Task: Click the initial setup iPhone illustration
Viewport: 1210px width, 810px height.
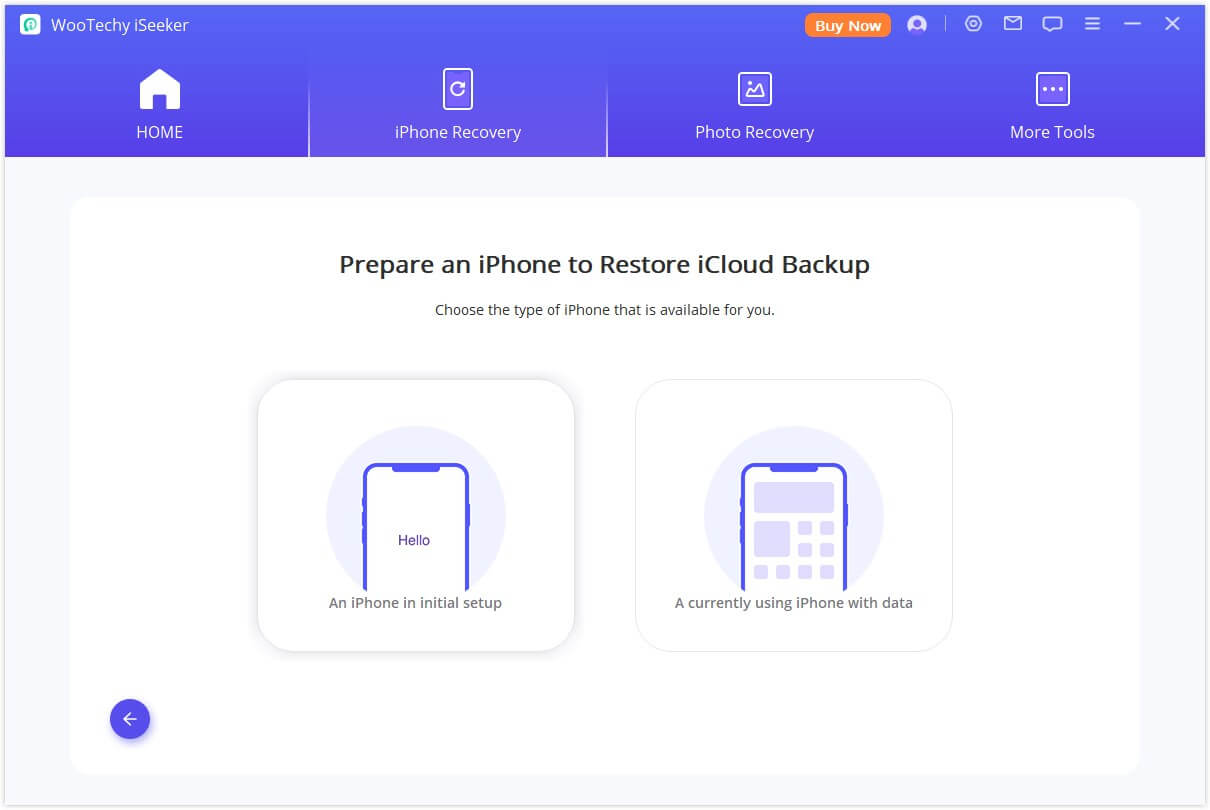Action: click(416, 515)
